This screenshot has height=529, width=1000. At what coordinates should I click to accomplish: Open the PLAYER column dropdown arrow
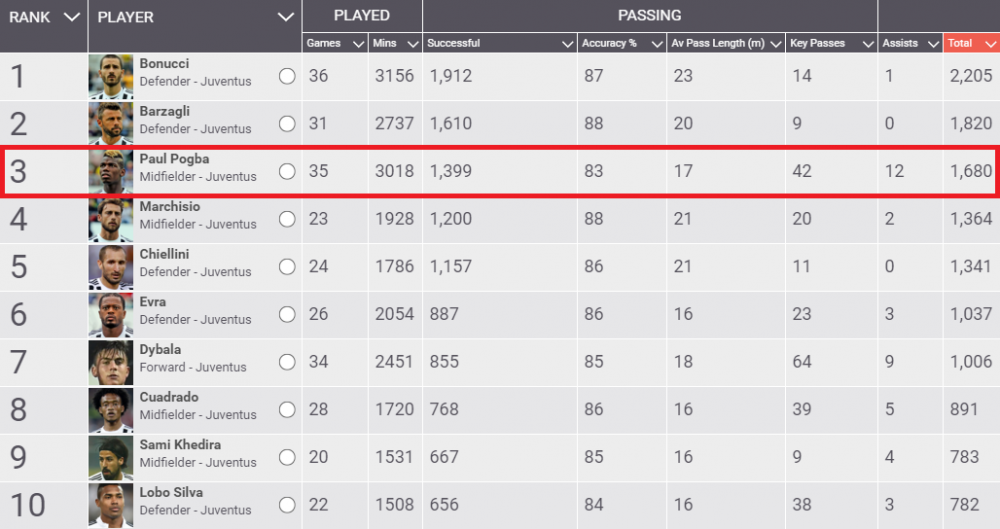[x=286, y=17]
